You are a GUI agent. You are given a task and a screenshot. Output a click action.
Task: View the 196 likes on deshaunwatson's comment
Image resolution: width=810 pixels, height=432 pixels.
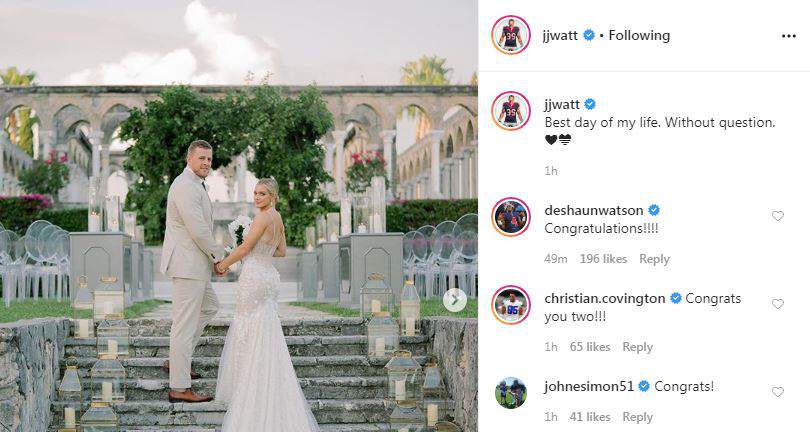click(603, 259)
